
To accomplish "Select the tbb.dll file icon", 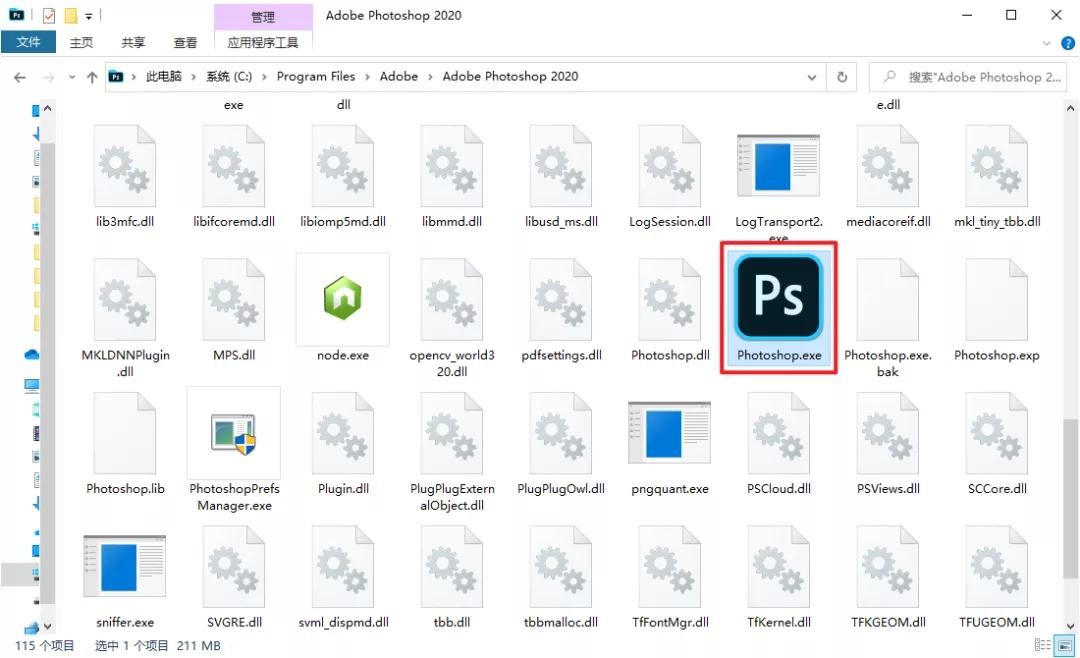I will pyautogui.click(x=452, y=566).
